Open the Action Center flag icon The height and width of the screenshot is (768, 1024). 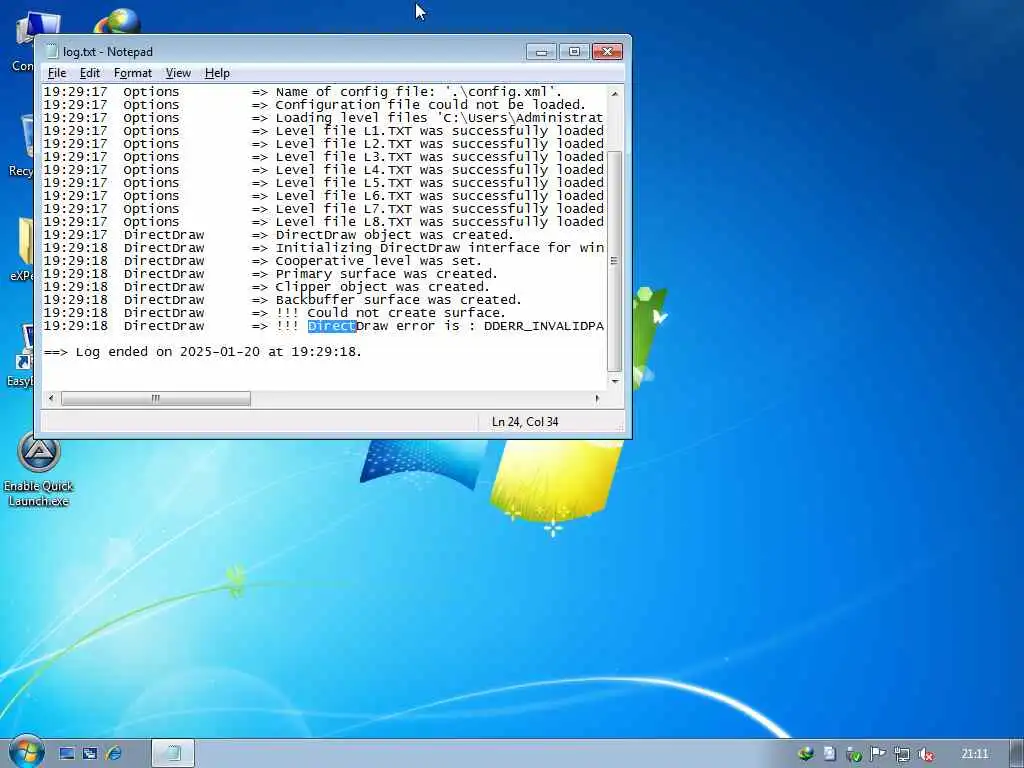click(x=878, y=754)
